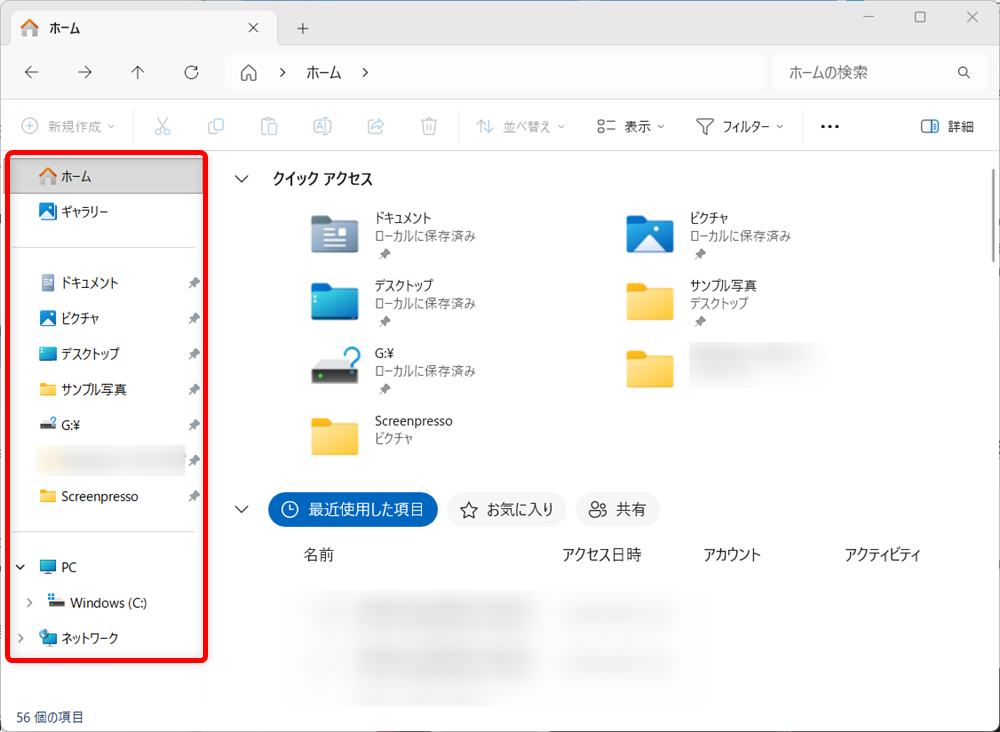1000x732 pixels.
Task: Click the Paste toolbar icon
Action: pyautogui.click(x=268, y=125)
